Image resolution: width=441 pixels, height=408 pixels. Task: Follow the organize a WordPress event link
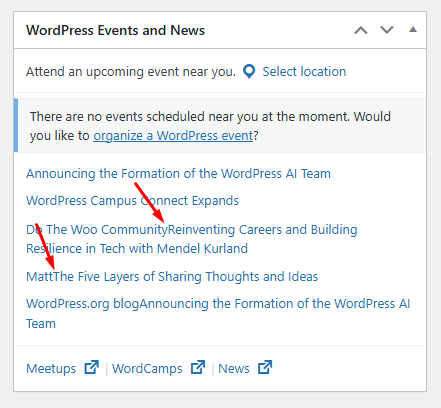pos(173,136)
